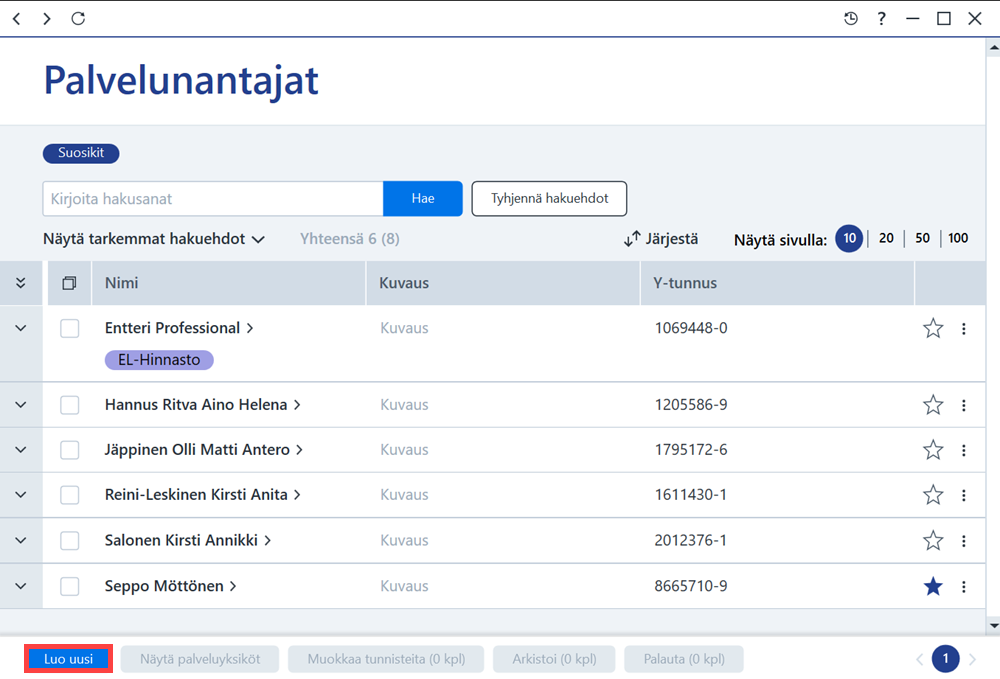Unfavorite Seppo Möttönen's filled star

coord(933,586)
